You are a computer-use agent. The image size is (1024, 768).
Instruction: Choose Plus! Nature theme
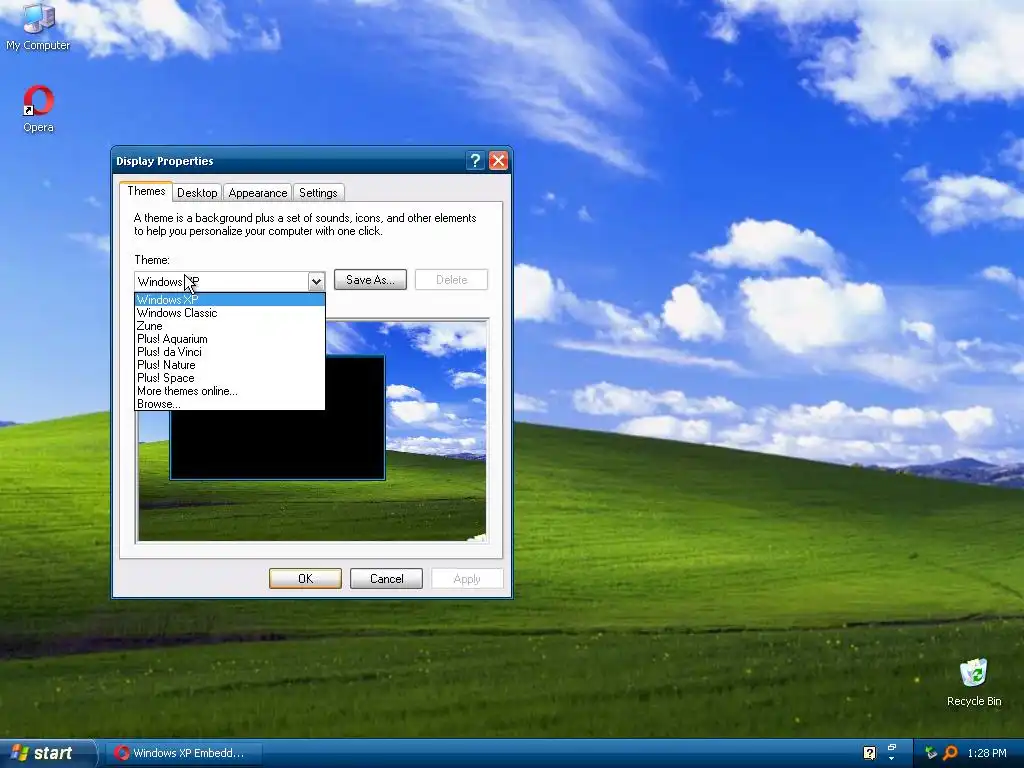229,365
